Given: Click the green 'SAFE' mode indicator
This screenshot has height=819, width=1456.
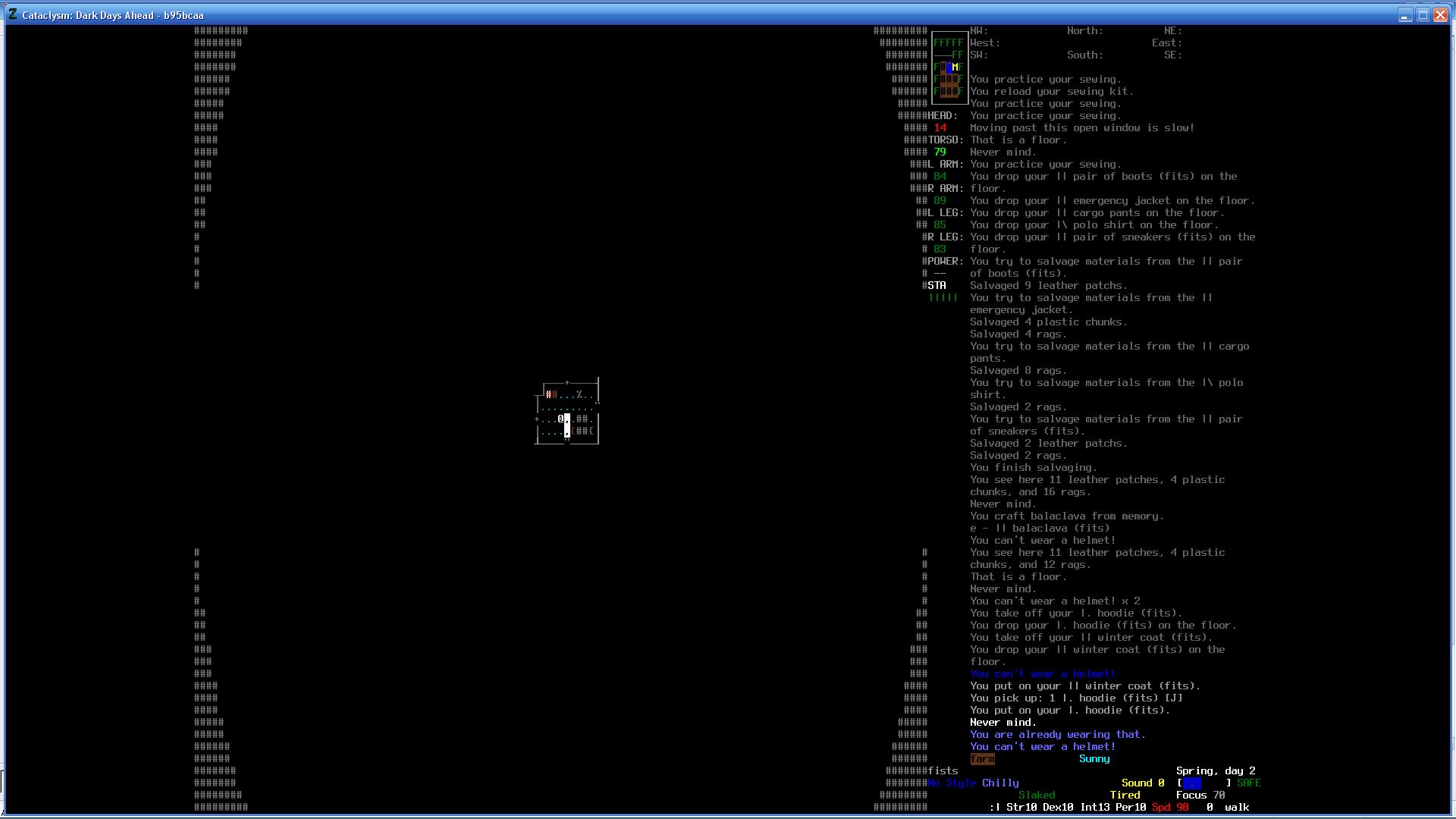Looking at the screenshot, I should [1248, 783].
